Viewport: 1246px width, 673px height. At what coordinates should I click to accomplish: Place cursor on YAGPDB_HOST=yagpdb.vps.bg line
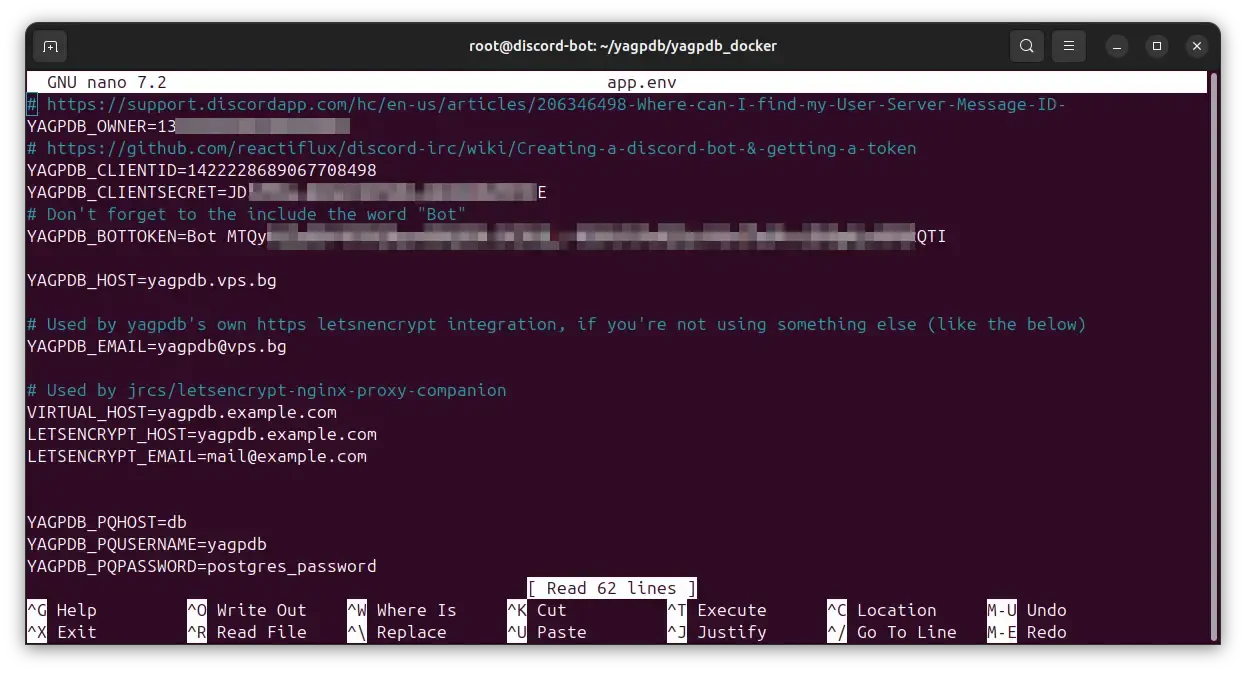tap(152, 280)
